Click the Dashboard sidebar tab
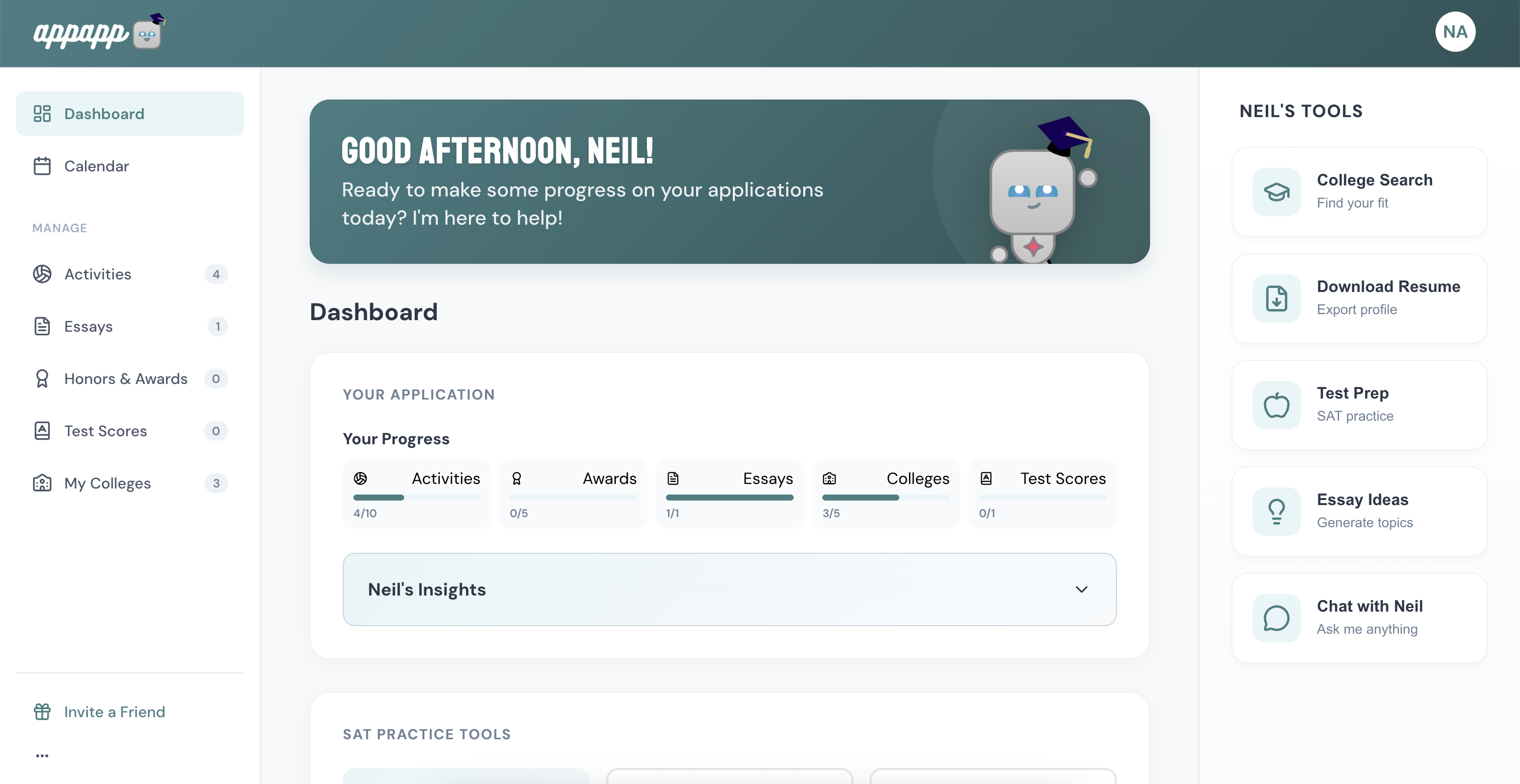The width and height of the screenshot is (1520, 784). (x=130, y=113)
